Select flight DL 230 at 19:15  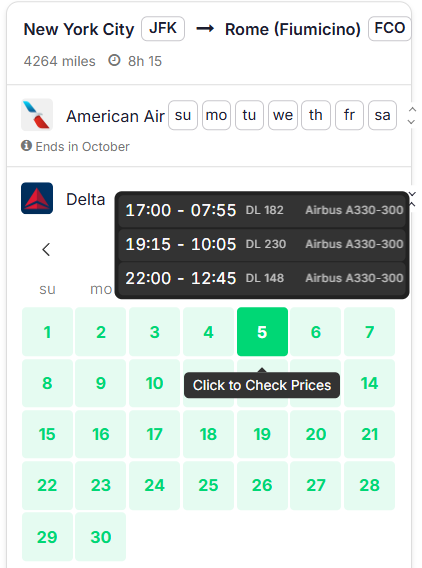click(x=262, y=244)
